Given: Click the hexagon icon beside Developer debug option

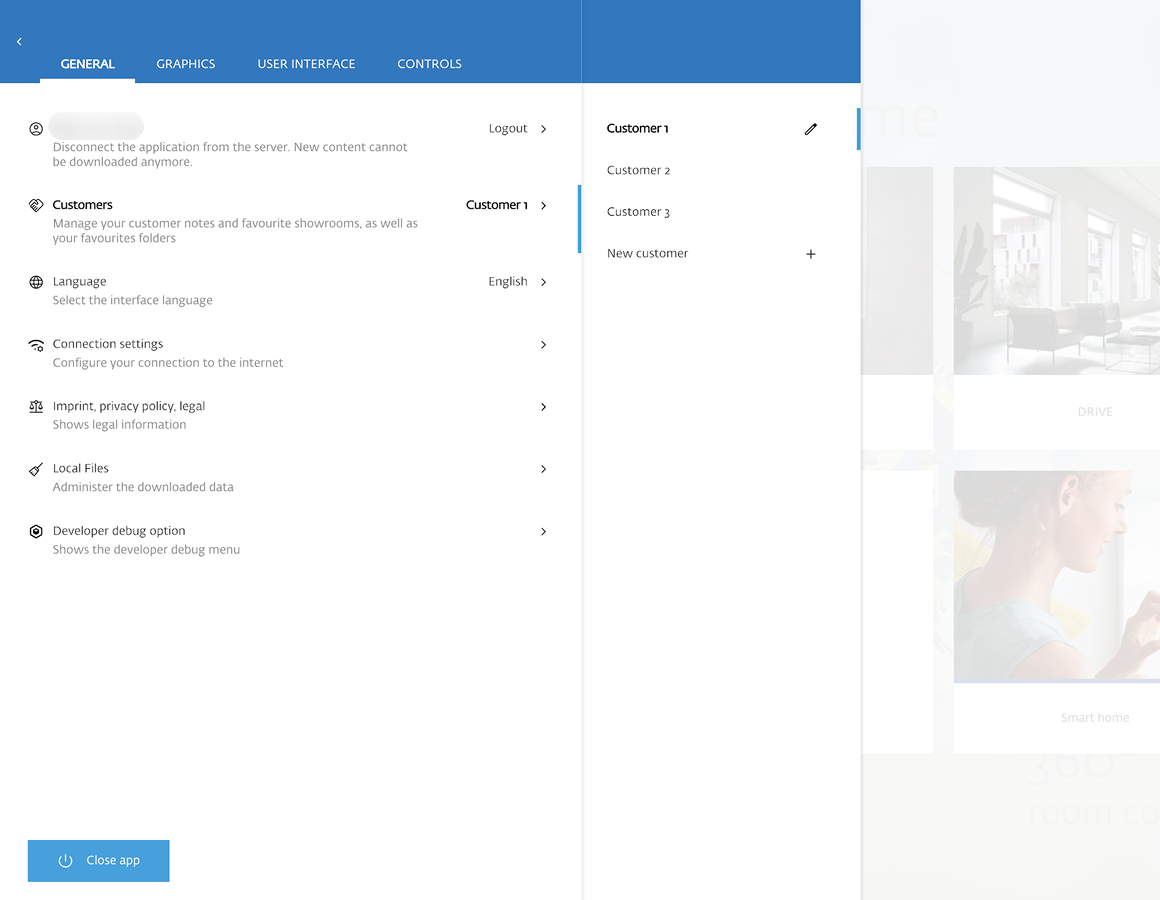Looking at the screenshot, I should click(36, 531).
